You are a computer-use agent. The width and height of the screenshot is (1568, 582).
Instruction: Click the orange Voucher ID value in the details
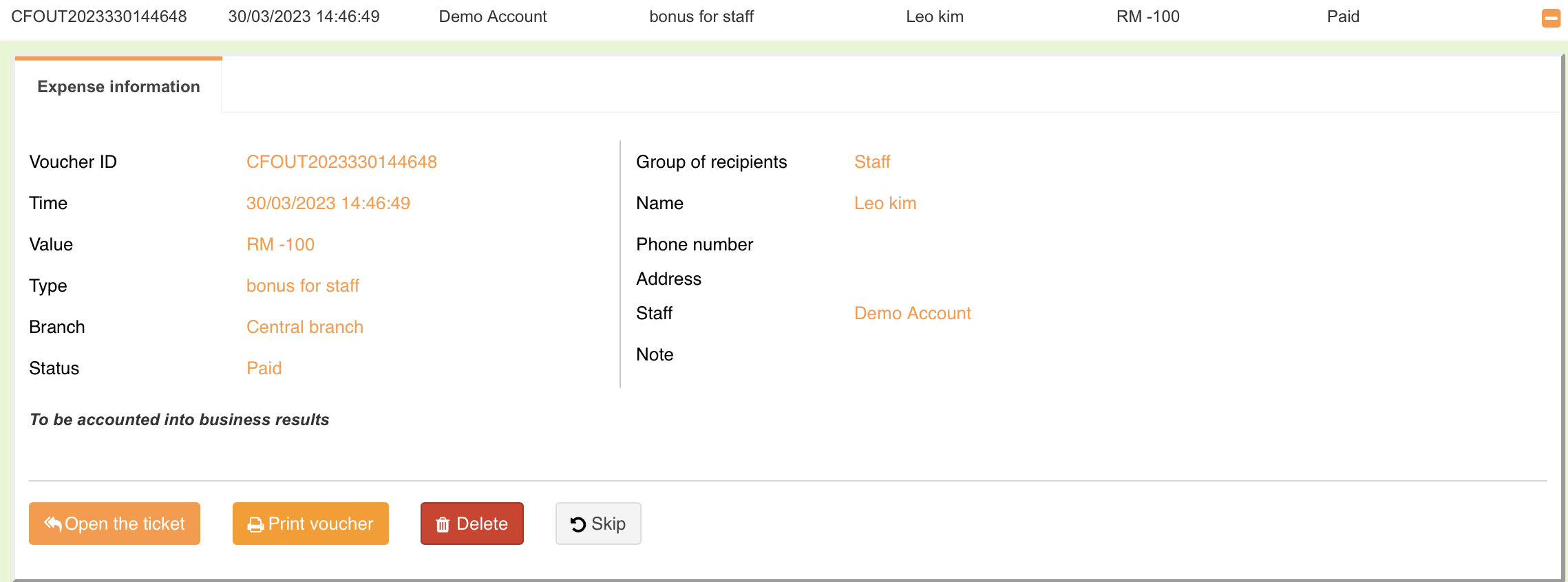coord(341,162)
